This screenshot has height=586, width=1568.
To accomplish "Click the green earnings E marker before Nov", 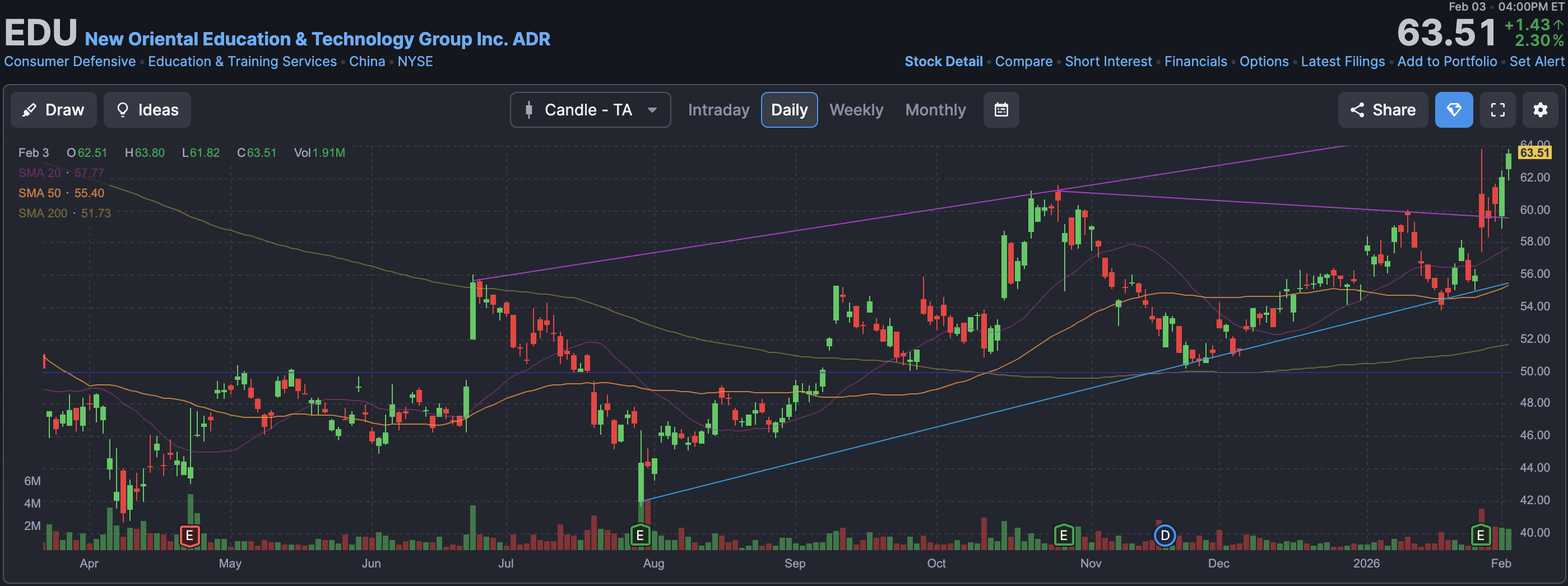I will [1064, 536].
